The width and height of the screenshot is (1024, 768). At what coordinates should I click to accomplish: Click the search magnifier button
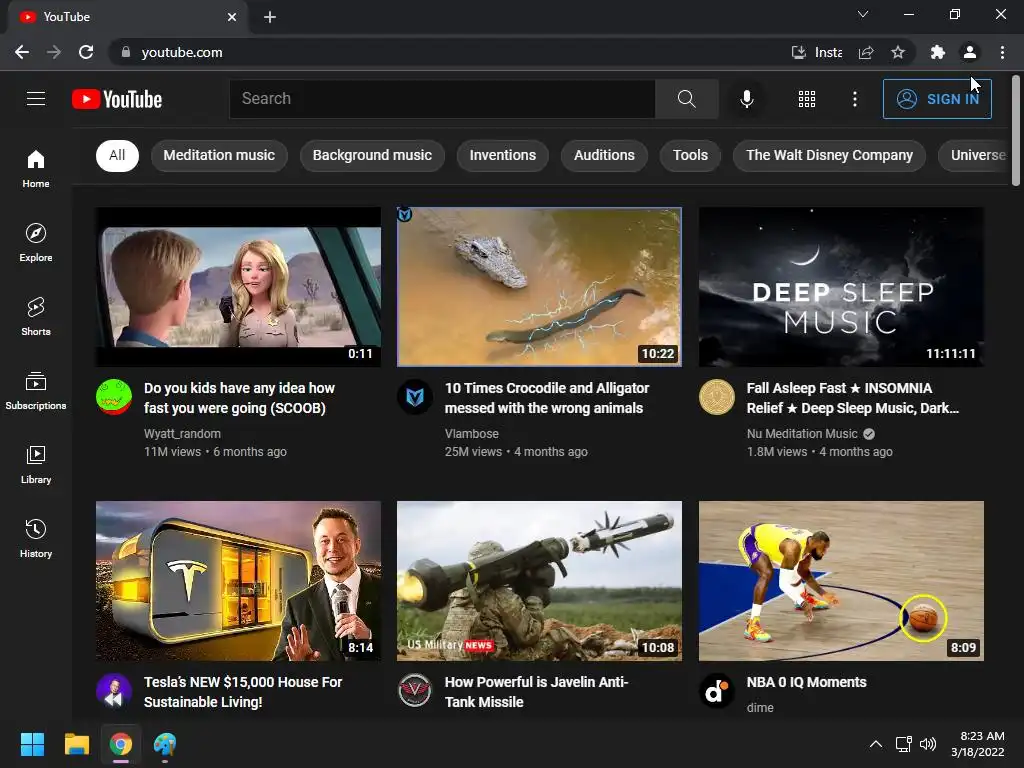point(686,99)
